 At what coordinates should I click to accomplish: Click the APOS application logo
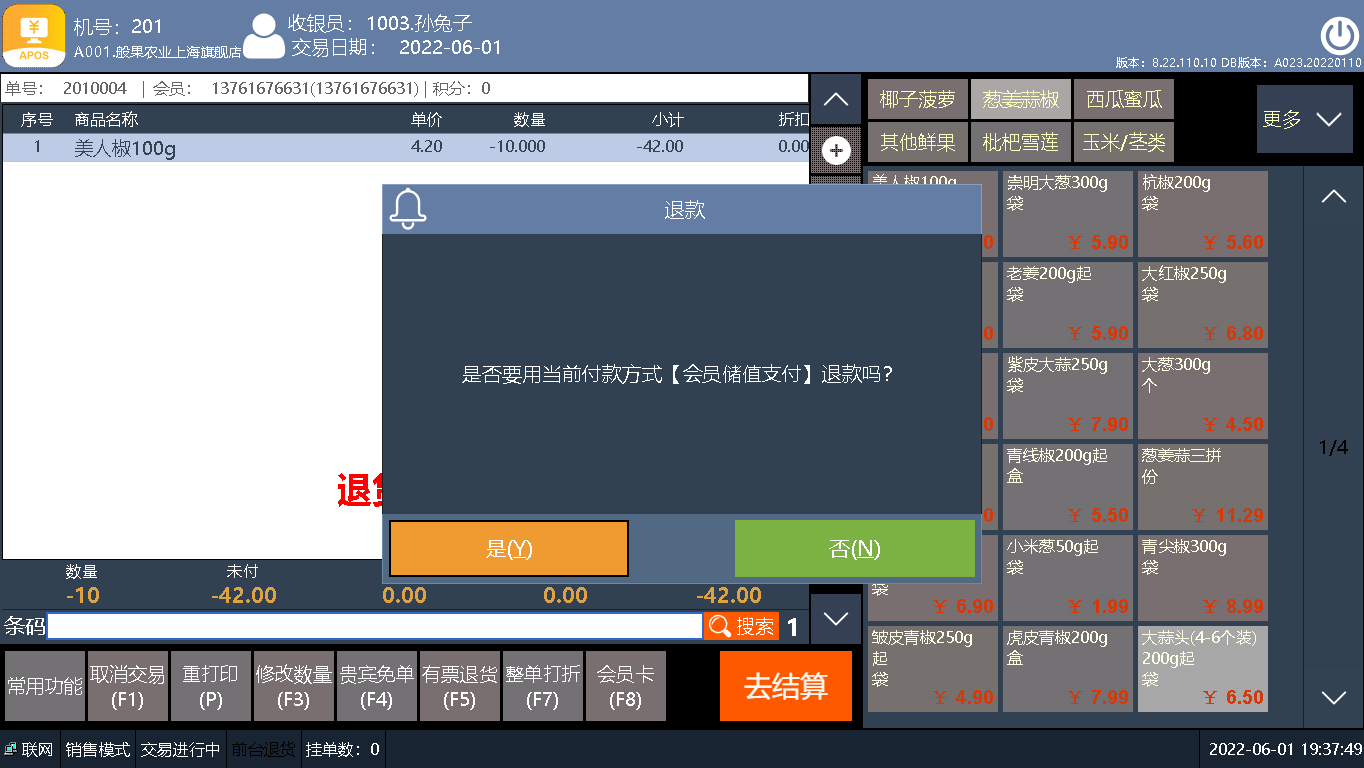pos(34,35)
